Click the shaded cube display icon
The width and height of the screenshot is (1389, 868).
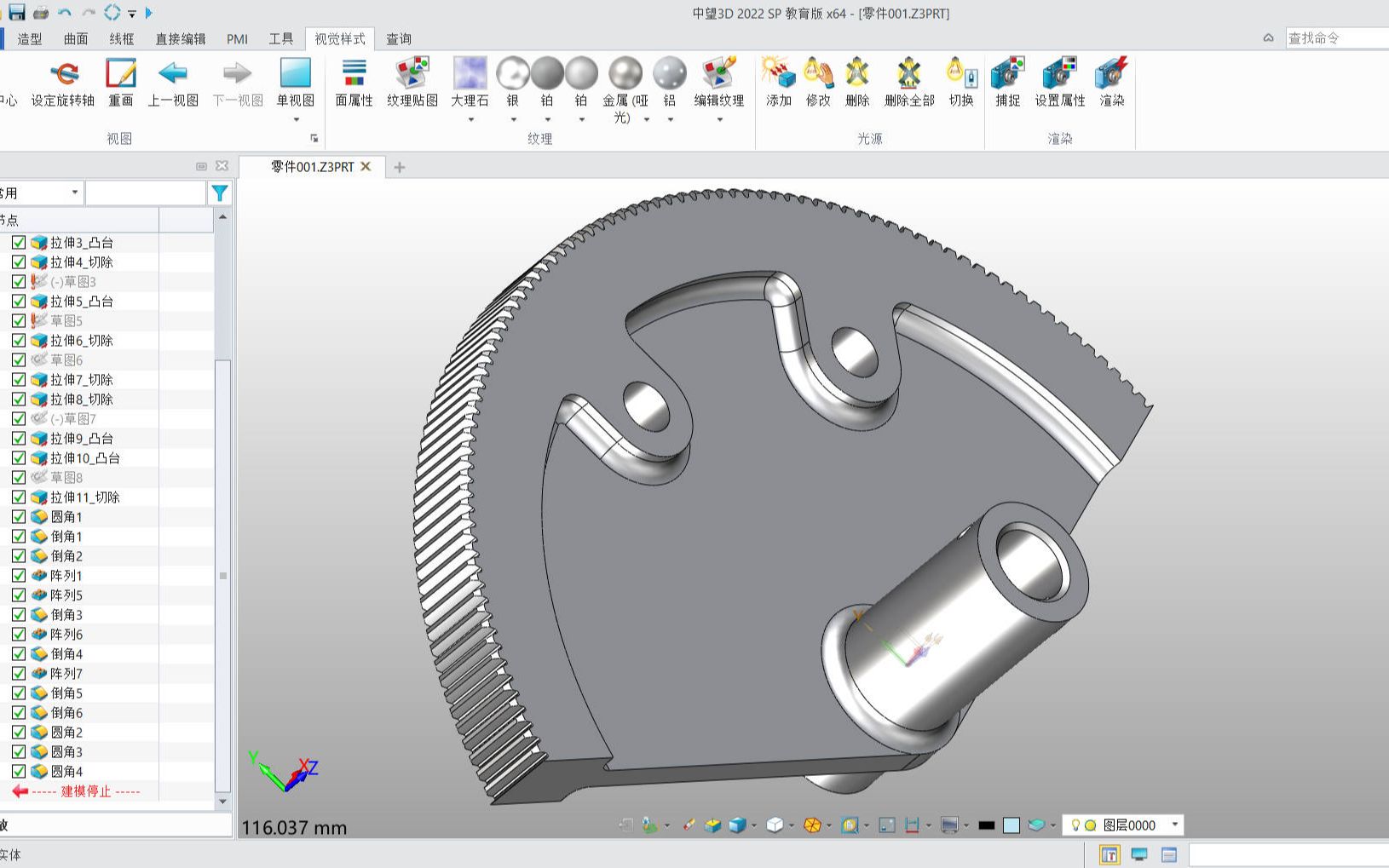tap(737, 825)
